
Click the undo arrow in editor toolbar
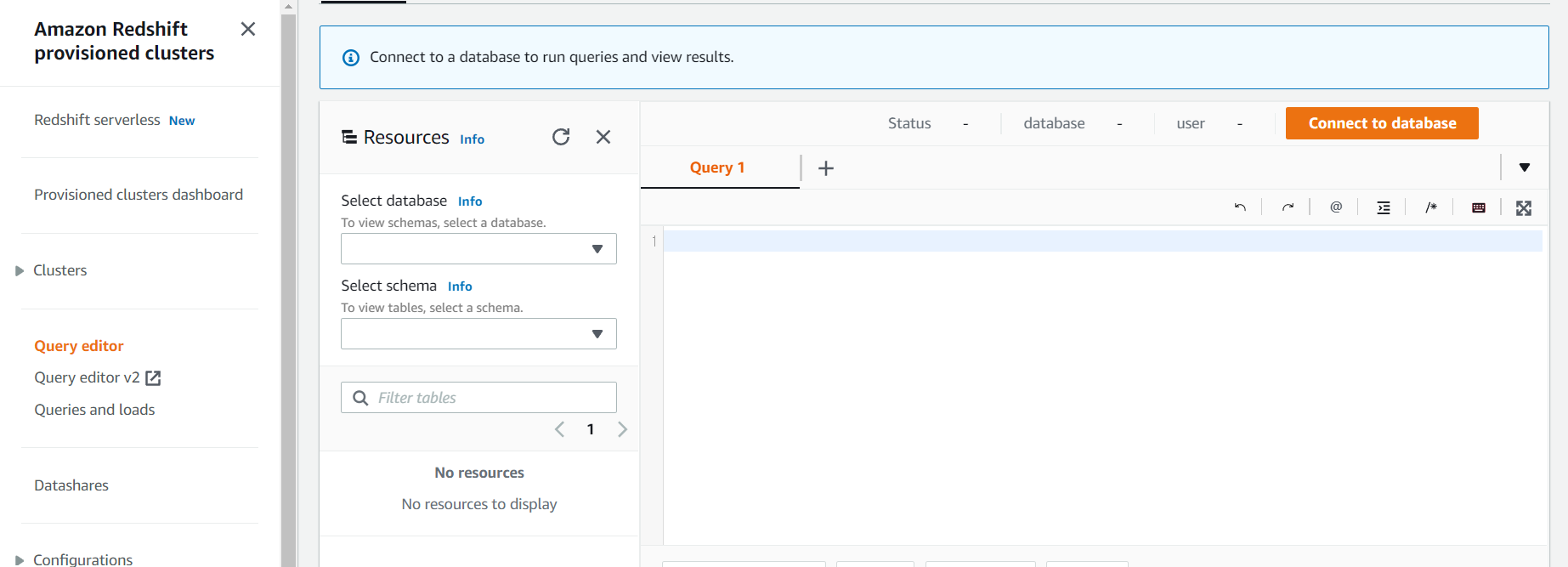point(1240,207)
